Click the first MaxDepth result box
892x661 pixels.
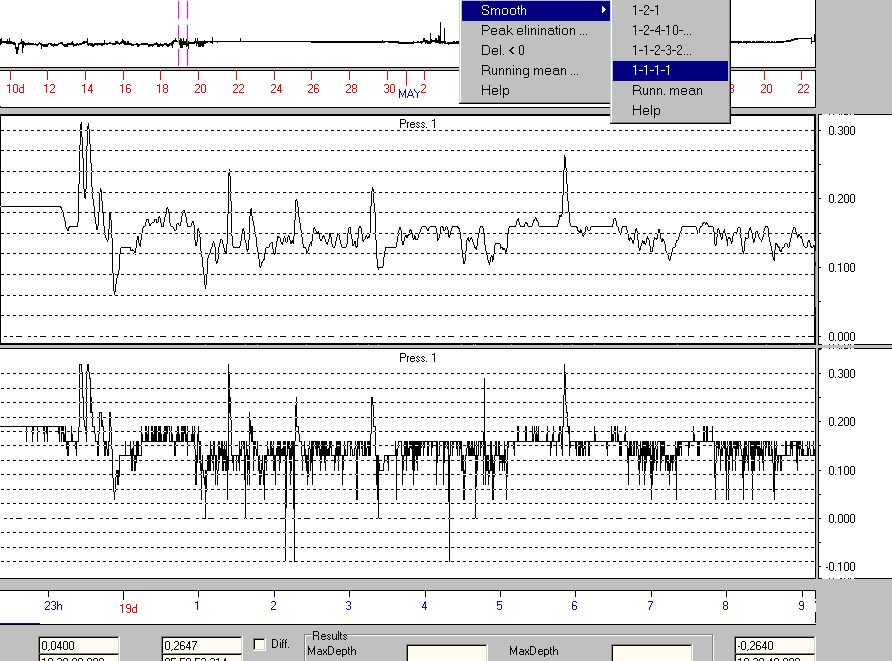pyautogui.click(x=445, y=652)
